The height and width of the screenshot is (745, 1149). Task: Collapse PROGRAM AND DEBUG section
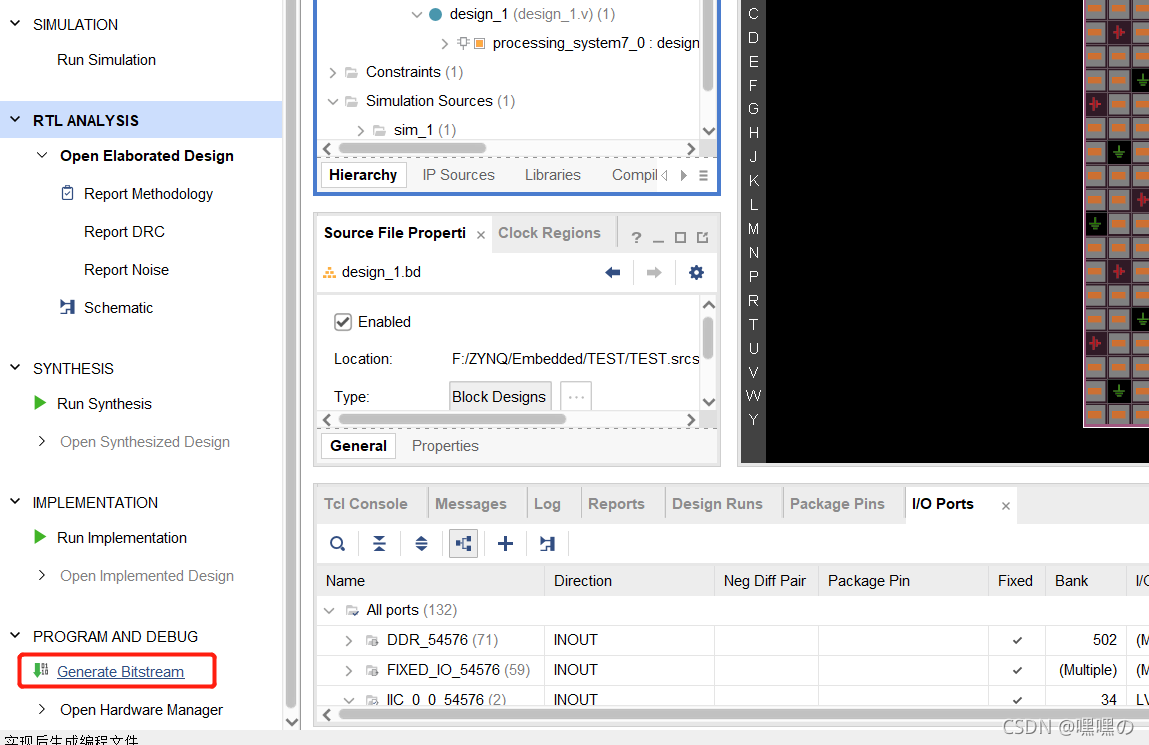(x=15, y=636)
